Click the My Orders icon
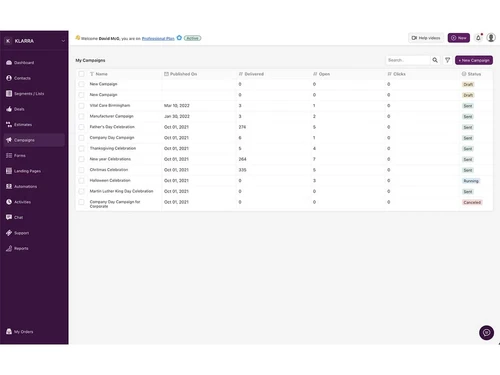500x375 pixels. point(9,332)
